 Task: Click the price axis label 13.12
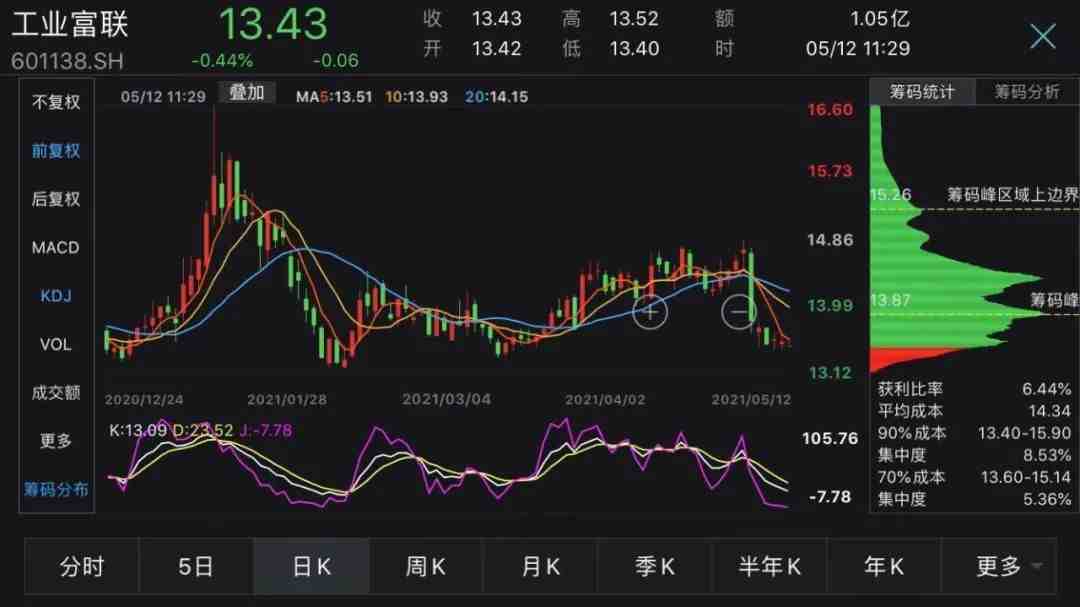click(830, 373)
